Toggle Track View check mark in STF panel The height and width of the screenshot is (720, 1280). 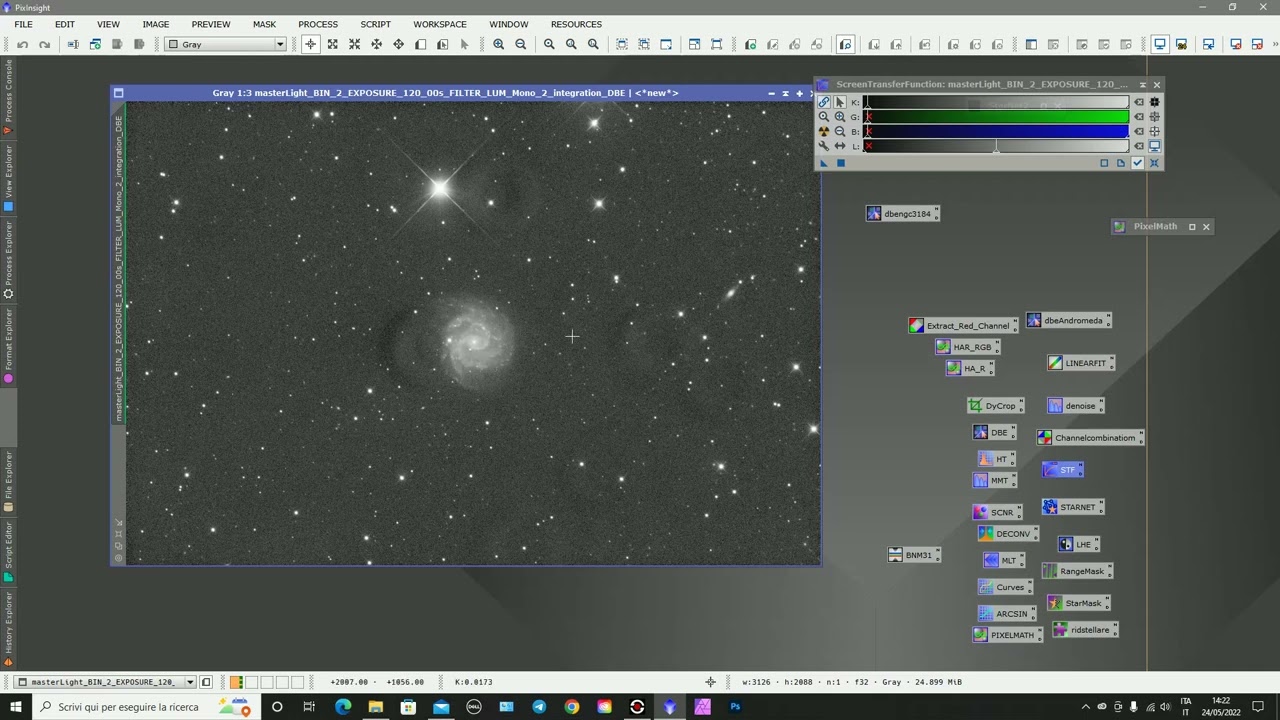(1137, 163)
